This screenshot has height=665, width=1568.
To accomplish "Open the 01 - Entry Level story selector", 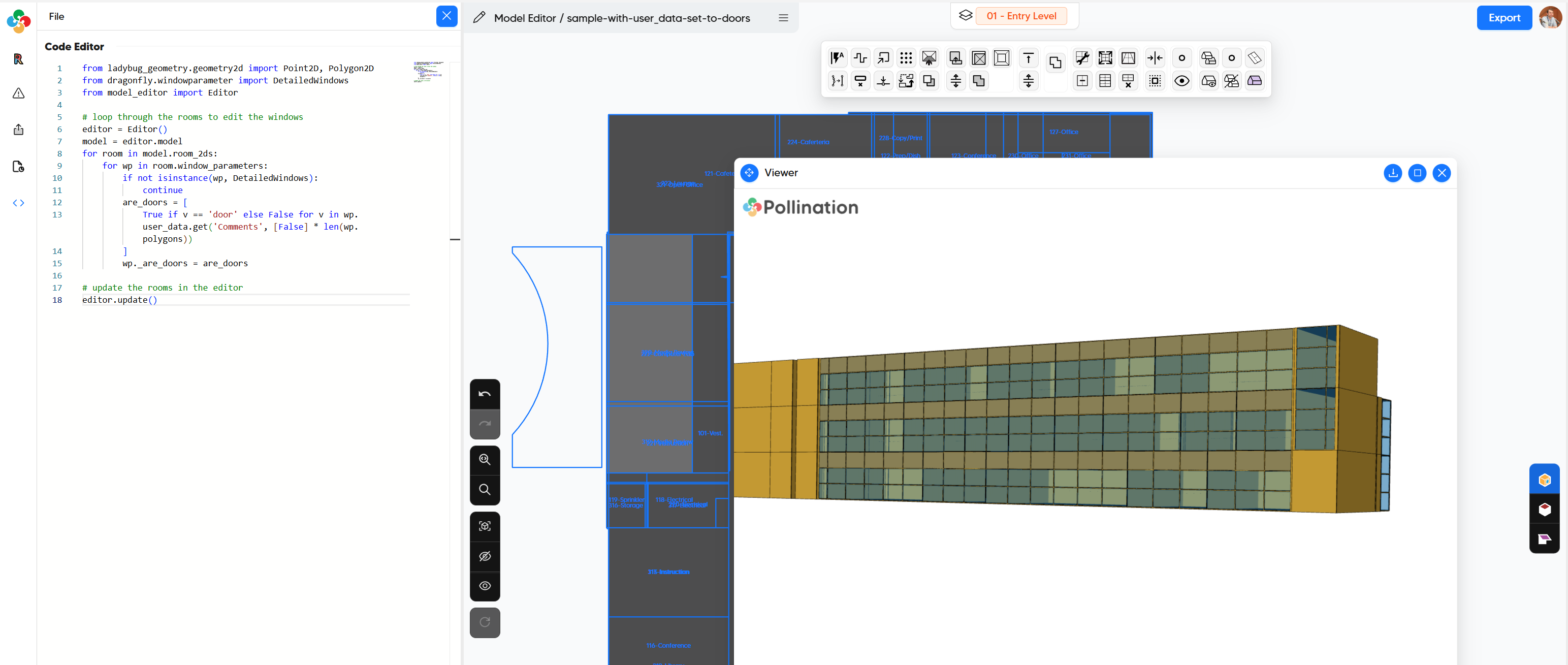I will pyautogui.click(x=1021, y=16).
